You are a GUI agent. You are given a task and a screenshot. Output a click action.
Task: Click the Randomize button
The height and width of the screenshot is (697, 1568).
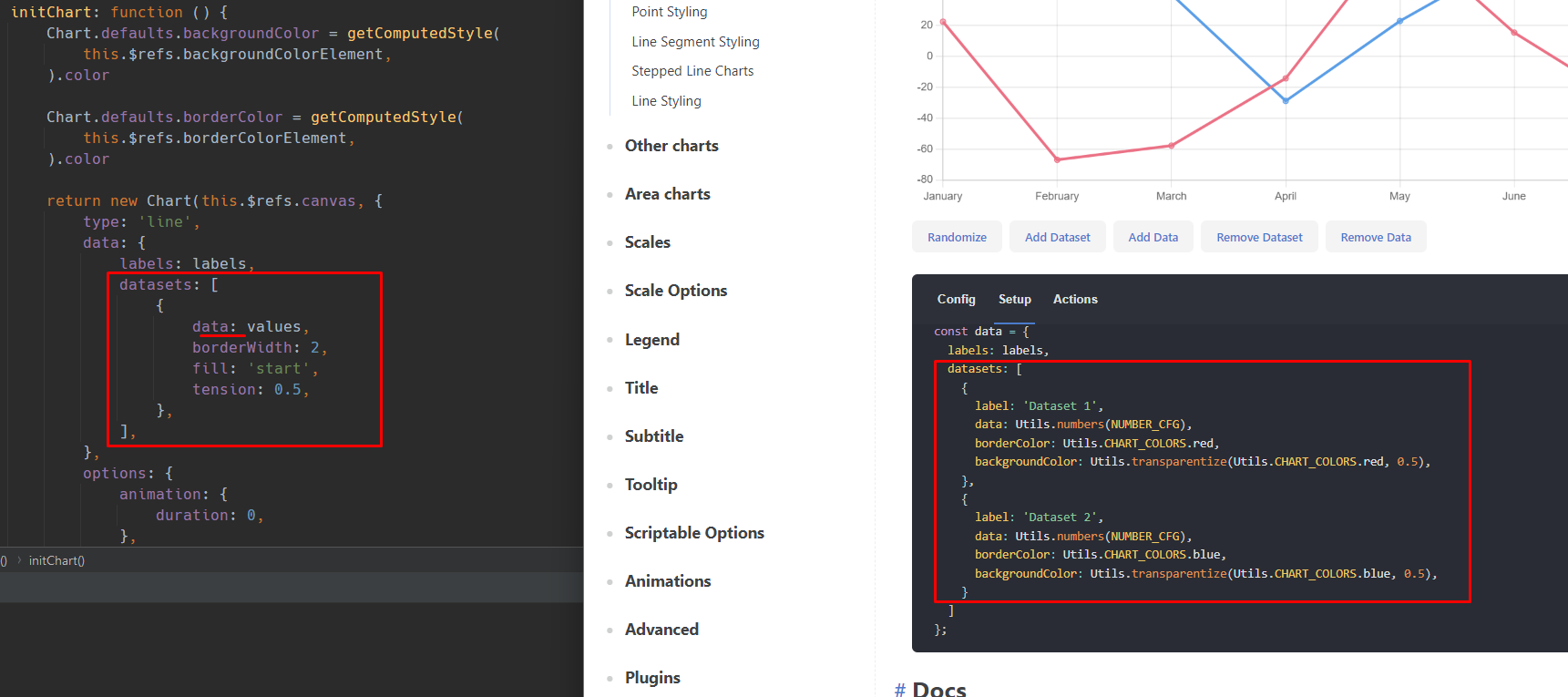click(x=957, y=237)
